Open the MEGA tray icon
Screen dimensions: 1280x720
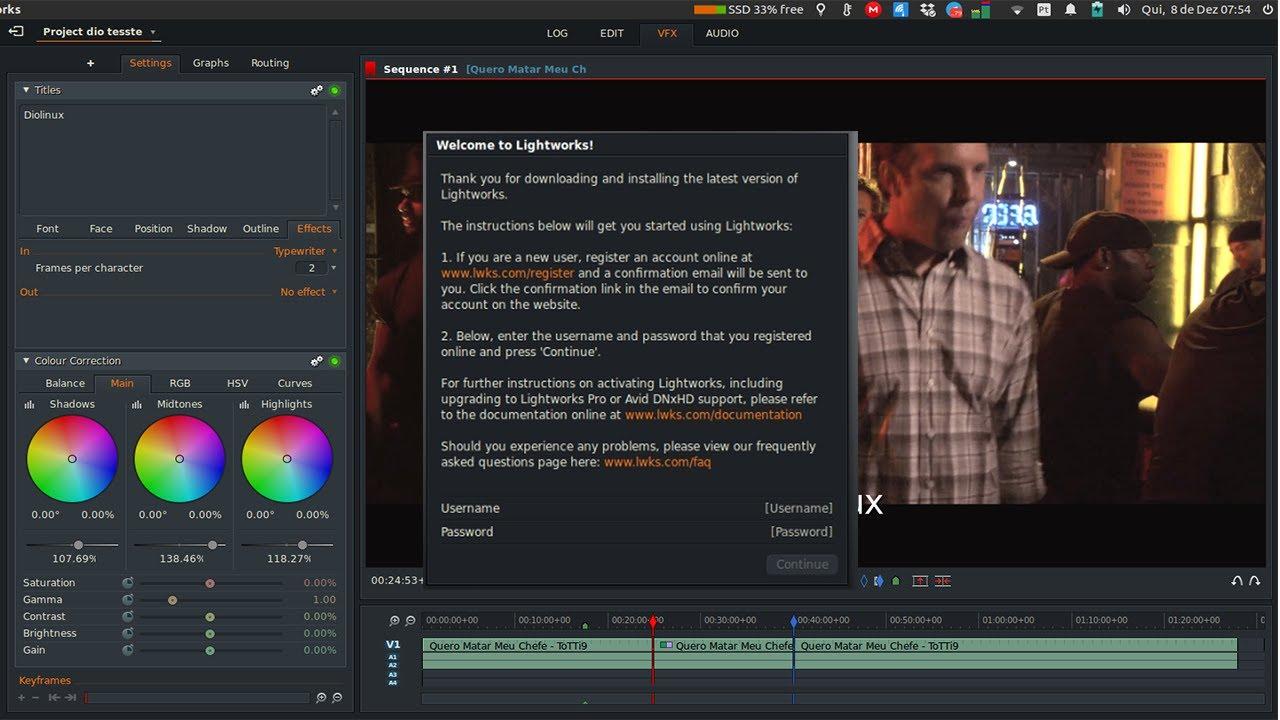[x=873, y=9]
